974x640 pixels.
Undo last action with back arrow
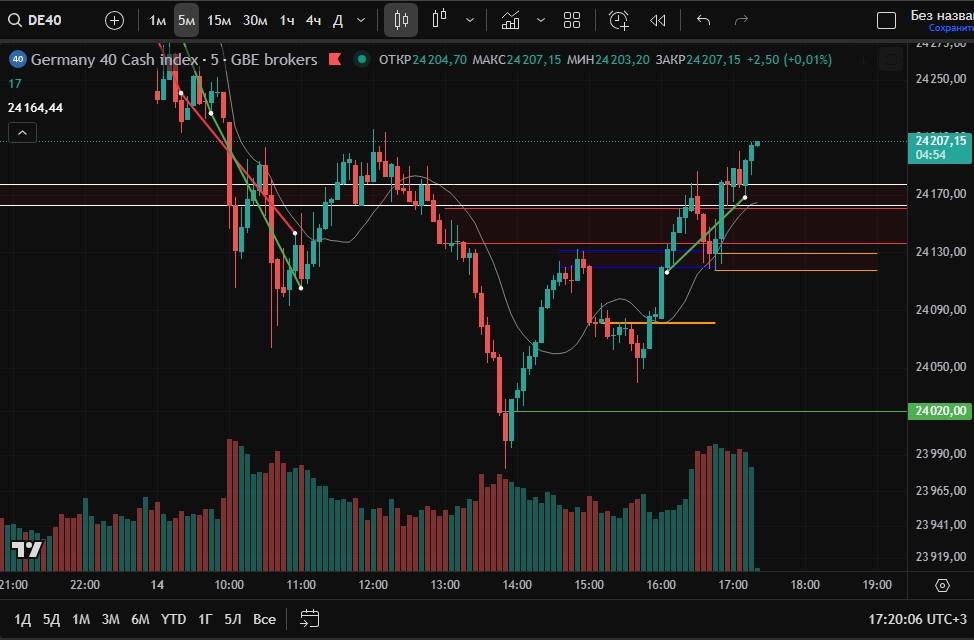click(x=703, y=20)
